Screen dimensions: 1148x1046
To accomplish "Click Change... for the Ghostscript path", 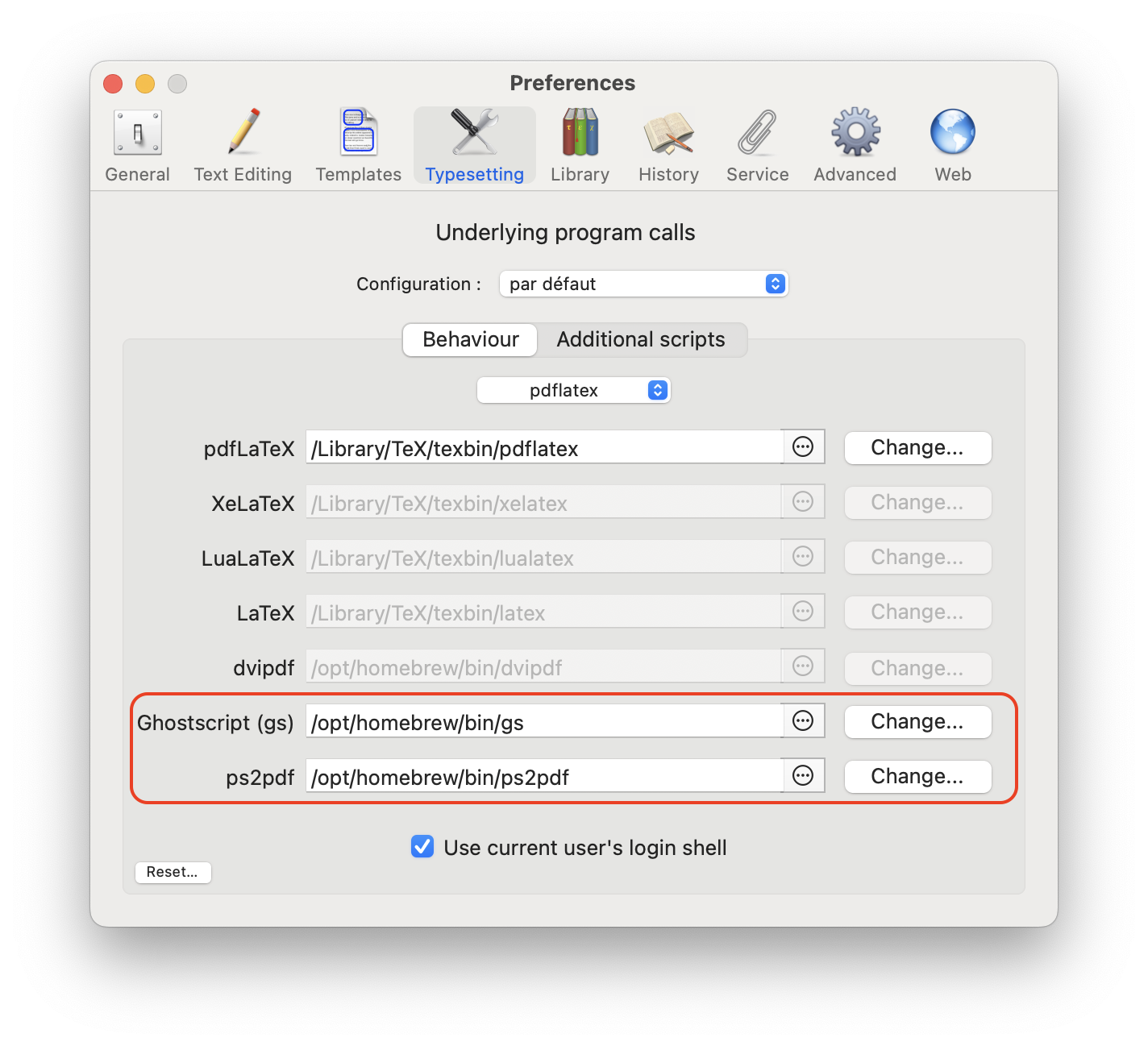I will 917,722.
